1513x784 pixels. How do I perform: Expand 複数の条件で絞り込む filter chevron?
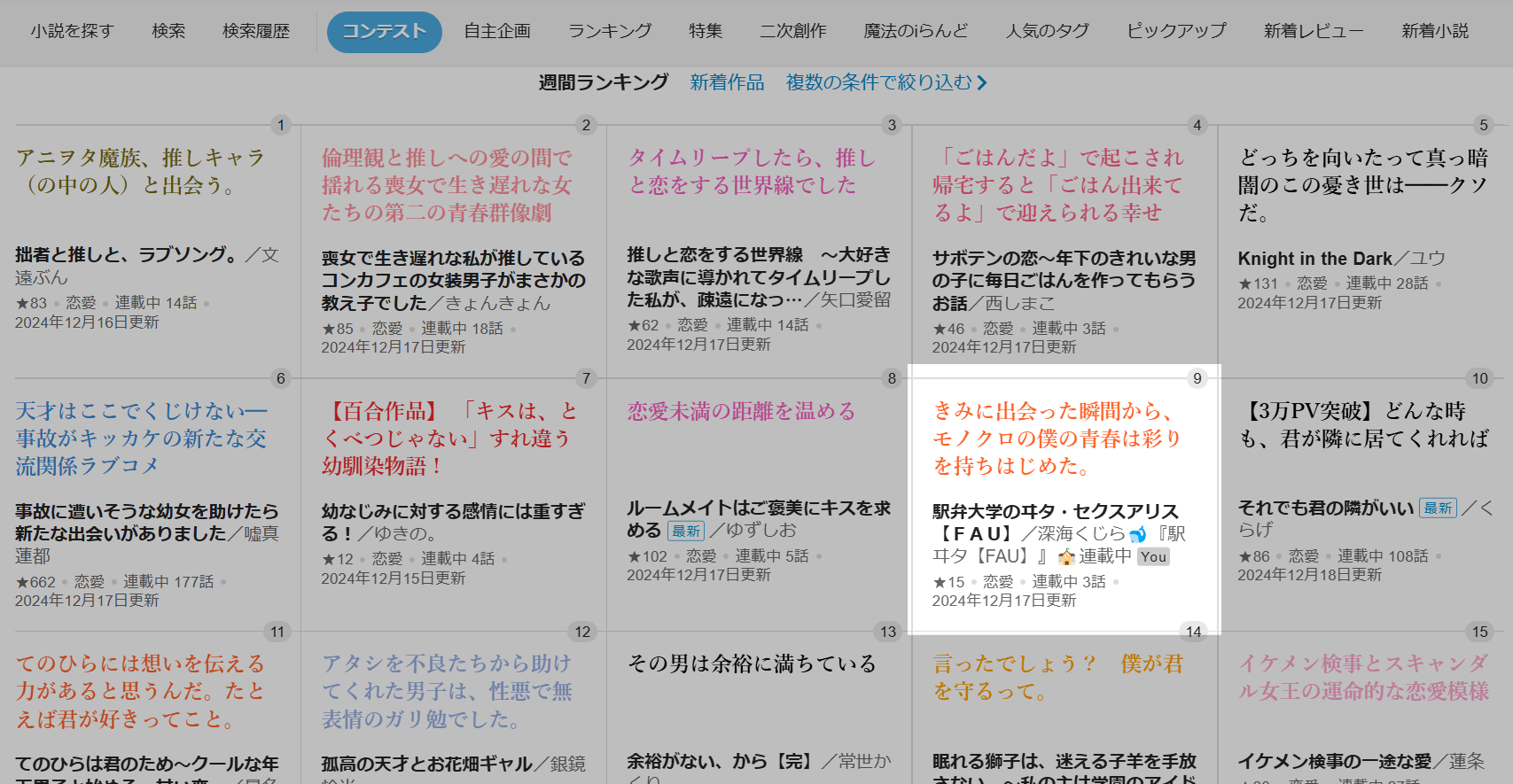coord(981,82)
